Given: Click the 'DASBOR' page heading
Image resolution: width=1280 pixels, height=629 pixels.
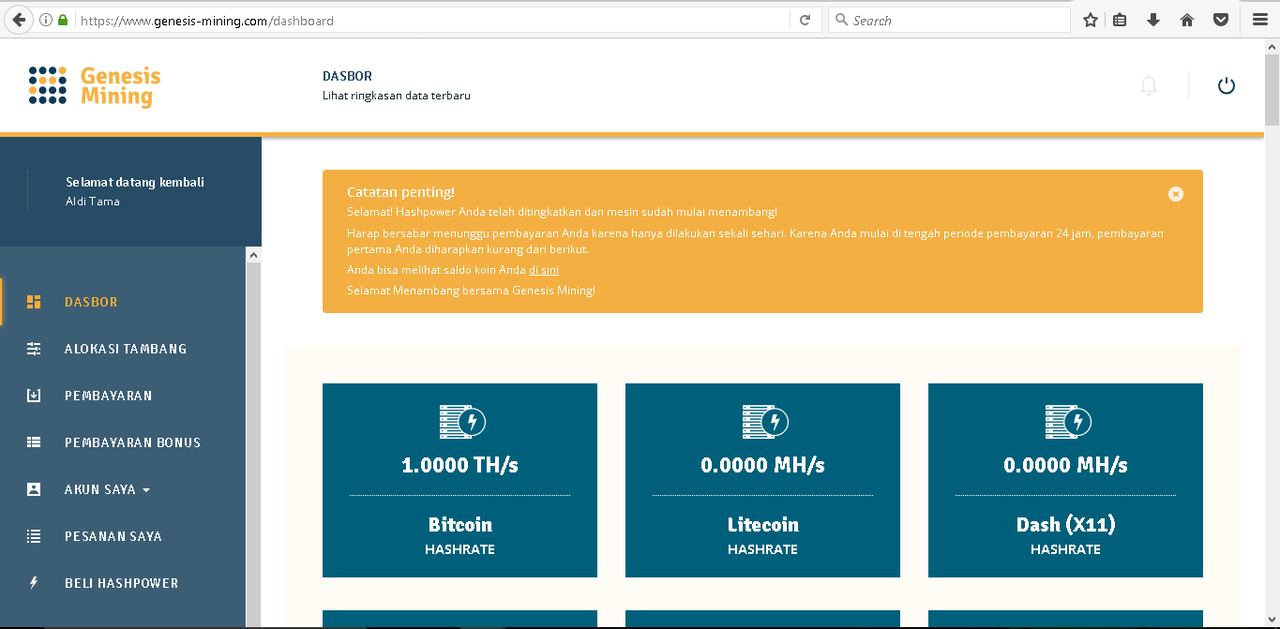Looking at the screenshot, I should click(x=347, y=76).
